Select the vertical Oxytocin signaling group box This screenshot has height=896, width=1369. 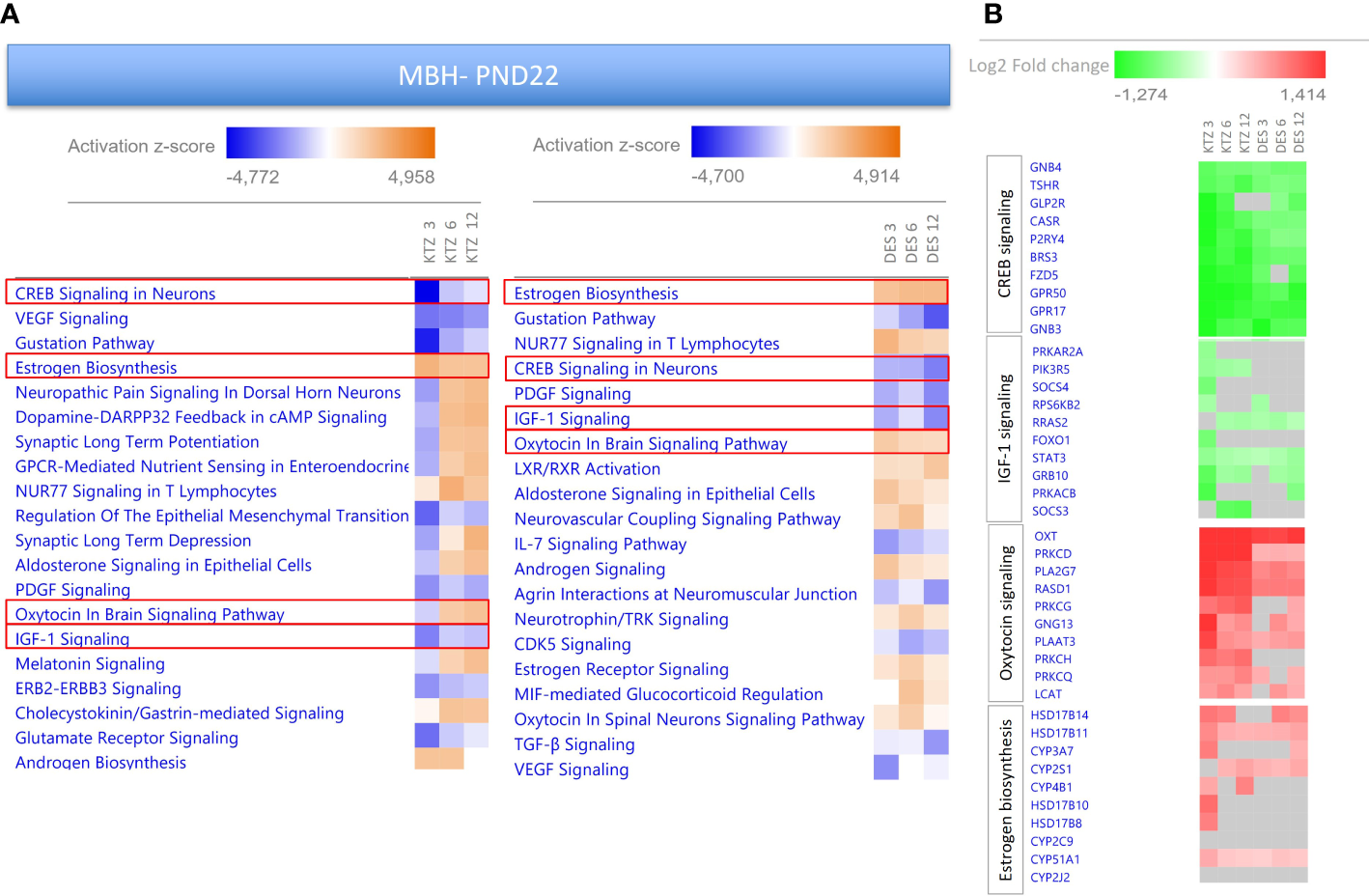[x=1005, y=612]
